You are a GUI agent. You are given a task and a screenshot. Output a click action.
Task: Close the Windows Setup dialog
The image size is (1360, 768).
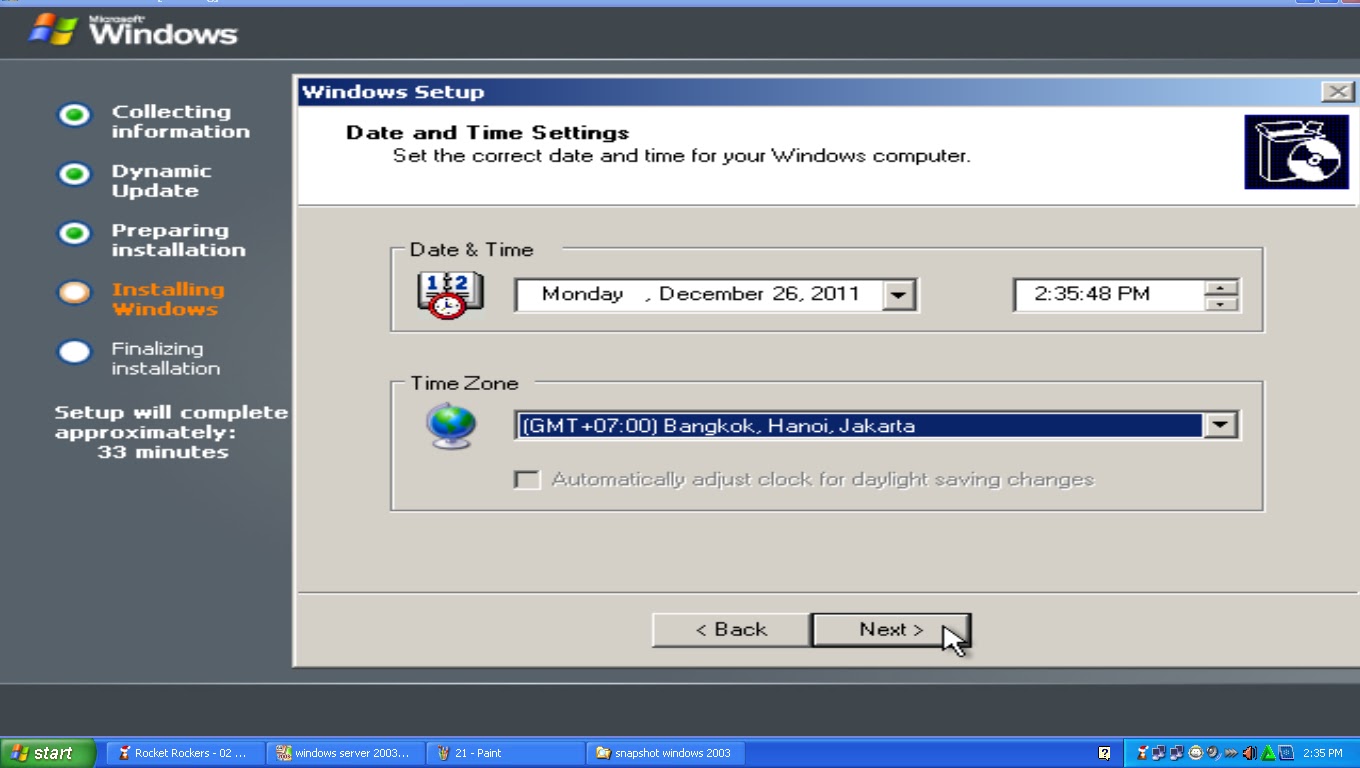pos(1337,92)
